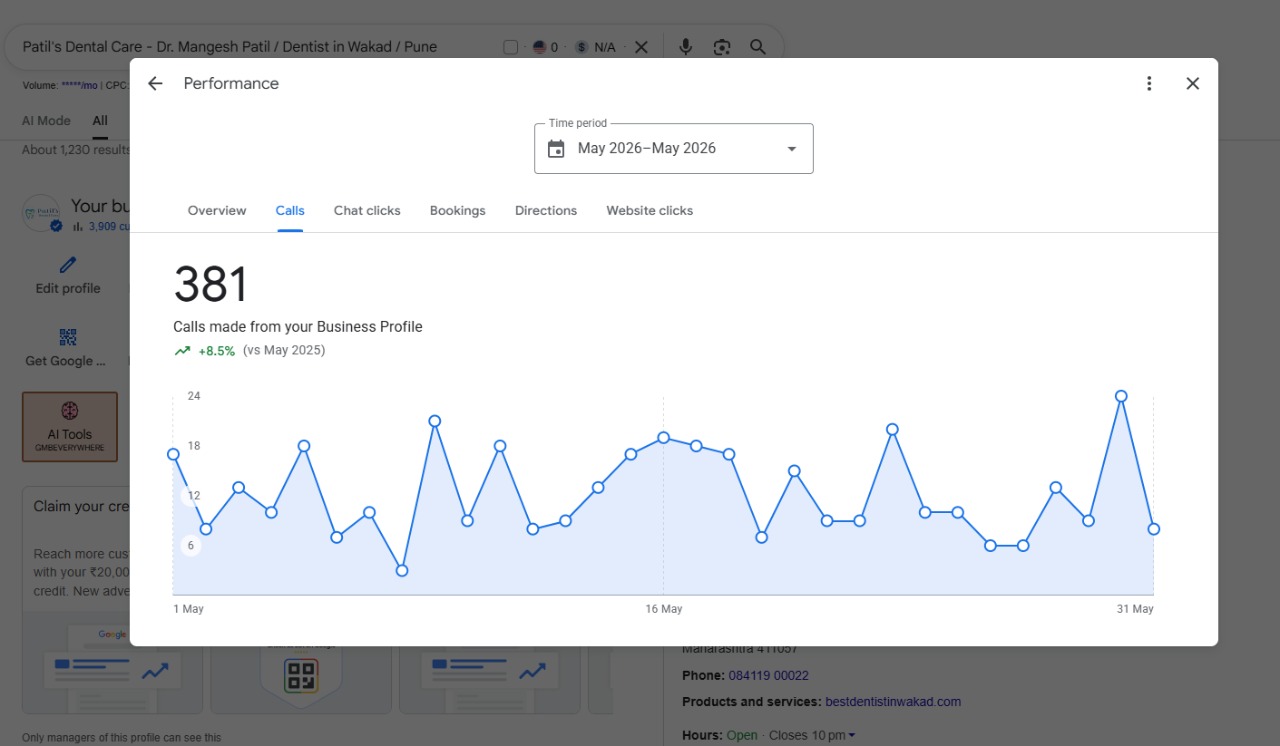Open the Directions tab

546,211
